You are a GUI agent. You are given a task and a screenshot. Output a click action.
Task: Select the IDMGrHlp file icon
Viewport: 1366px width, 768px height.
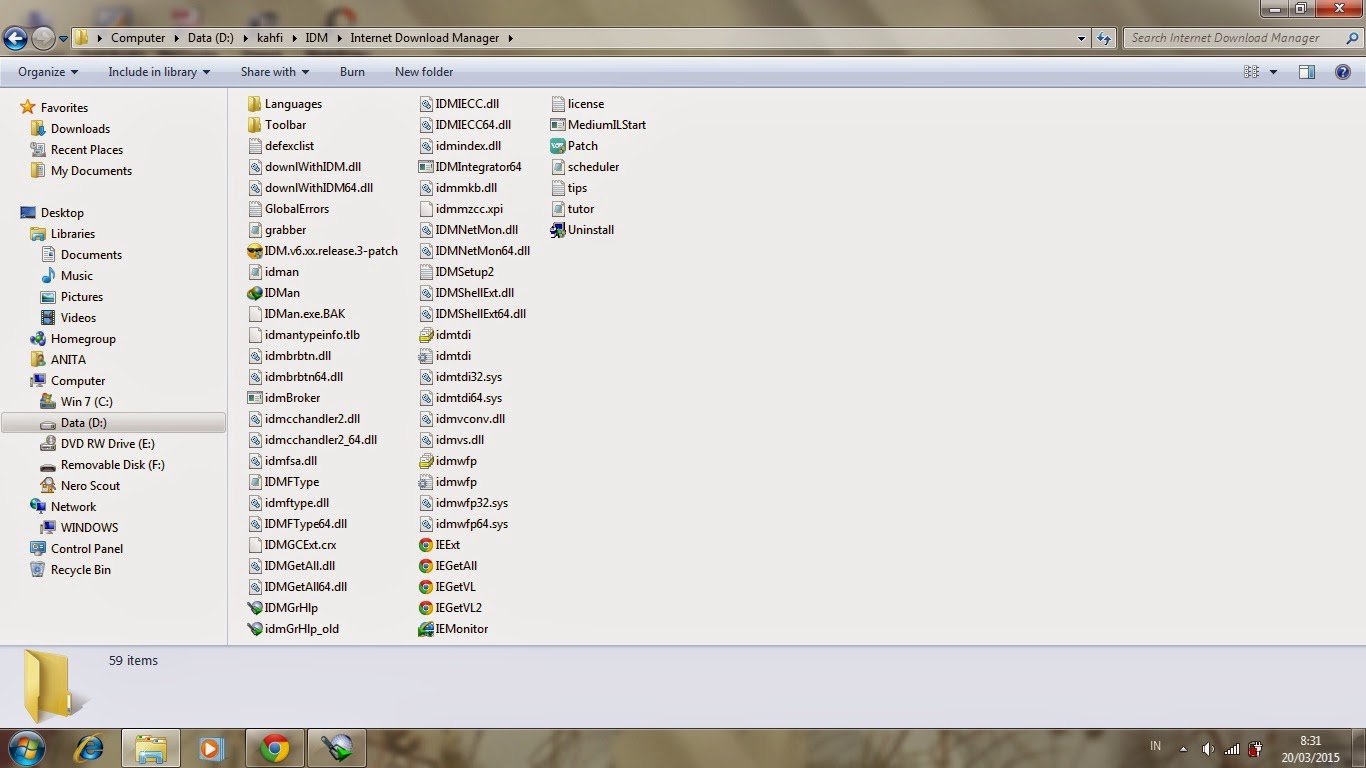tap(255, 608)
